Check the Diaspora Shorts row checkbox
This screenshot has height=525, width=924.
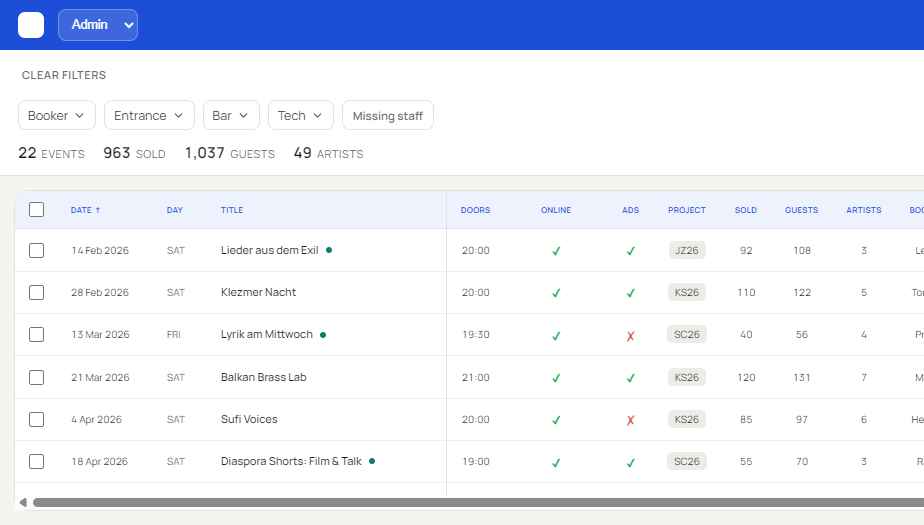click(x=37, y=461)
